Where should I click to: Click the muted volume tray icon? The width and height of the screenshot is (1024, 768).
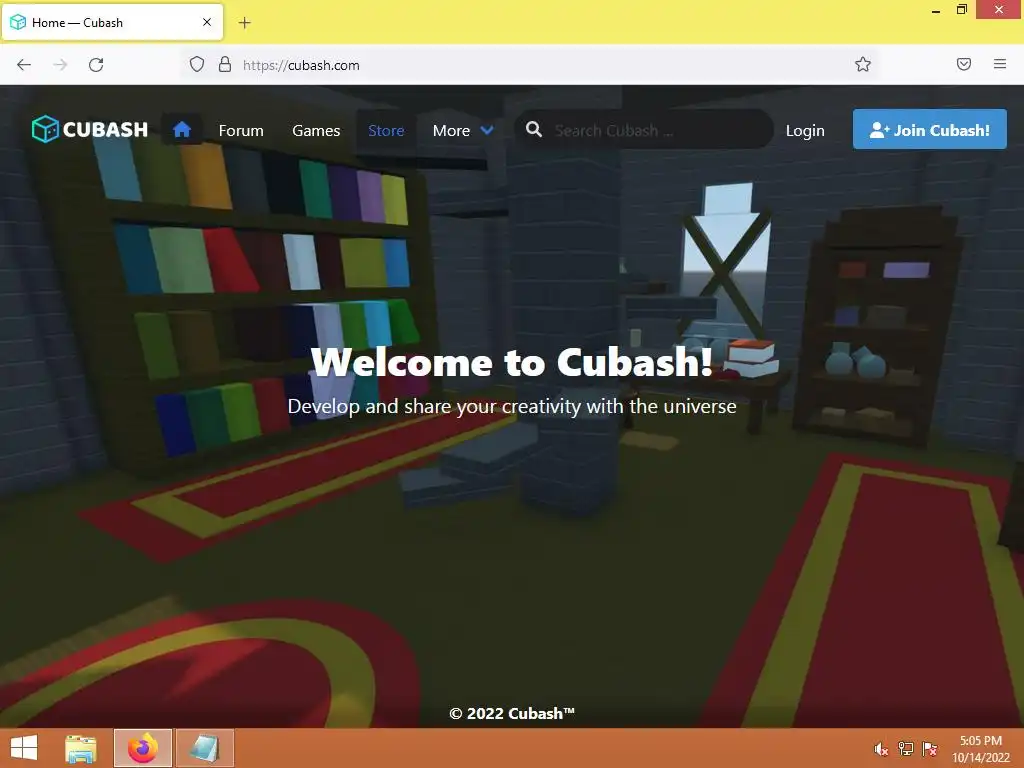click(x=880, y=749)
